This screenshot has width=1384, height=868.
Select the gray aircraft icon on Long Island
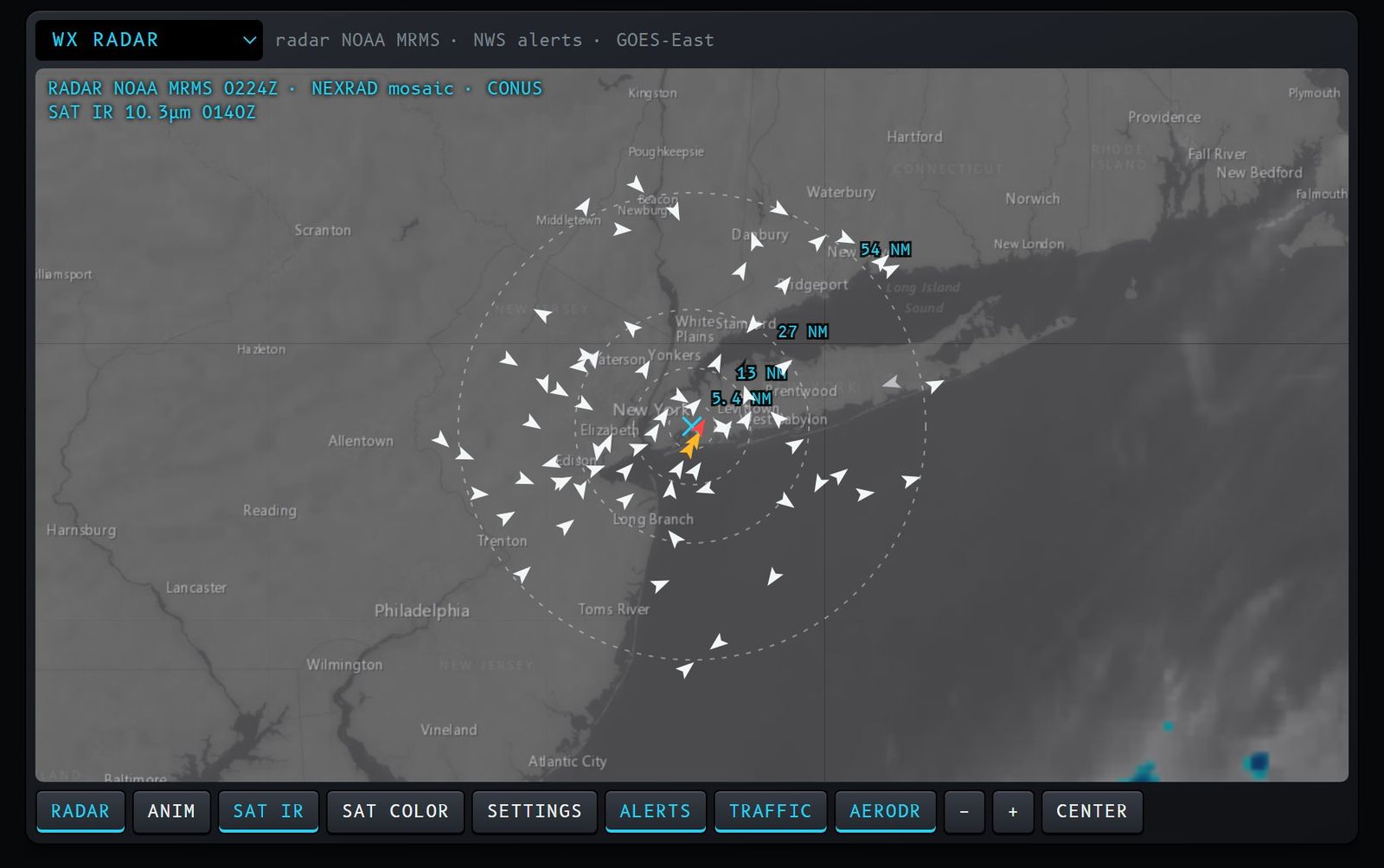891,381
